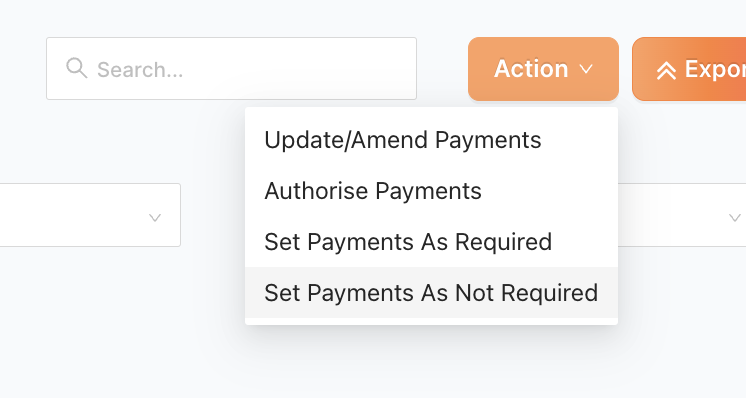This screenshot has width=746, height=398.
Task: Click the magnifying glass search icon
Action: tap(77, 68)
